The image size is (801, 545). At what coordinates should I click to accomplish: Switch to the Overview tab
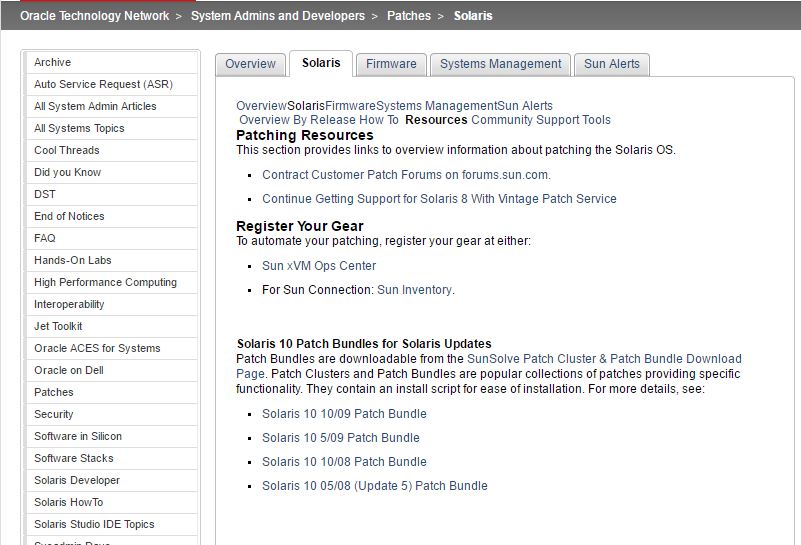click(x=250, y=64)
